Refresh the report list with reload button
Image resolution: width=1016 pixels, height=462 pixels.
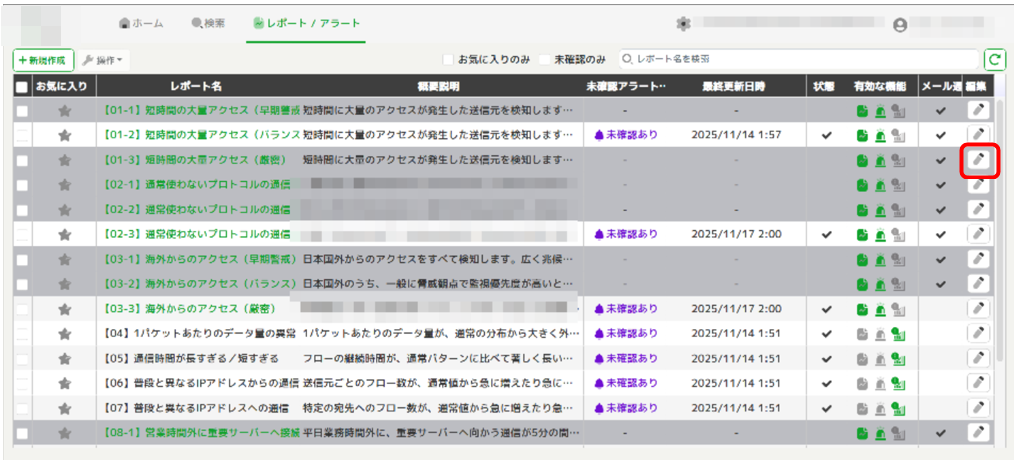994,60
